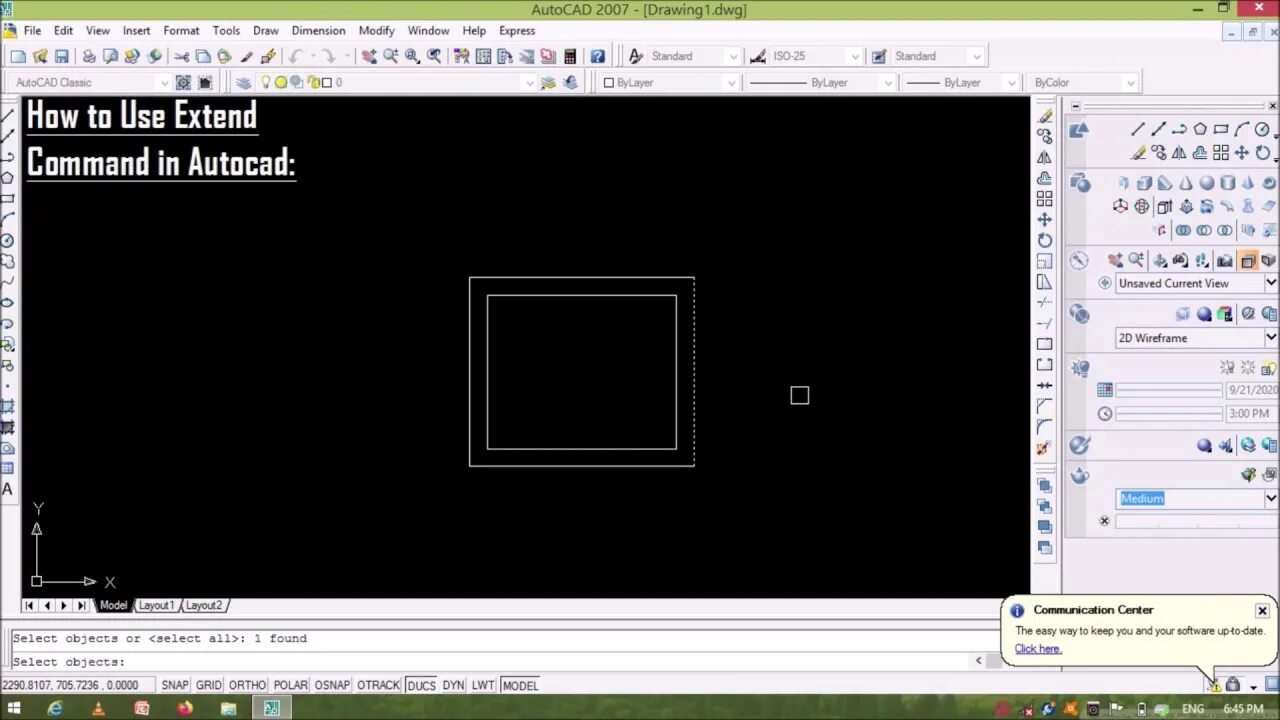Open the Dimension menu

(319, 30)
